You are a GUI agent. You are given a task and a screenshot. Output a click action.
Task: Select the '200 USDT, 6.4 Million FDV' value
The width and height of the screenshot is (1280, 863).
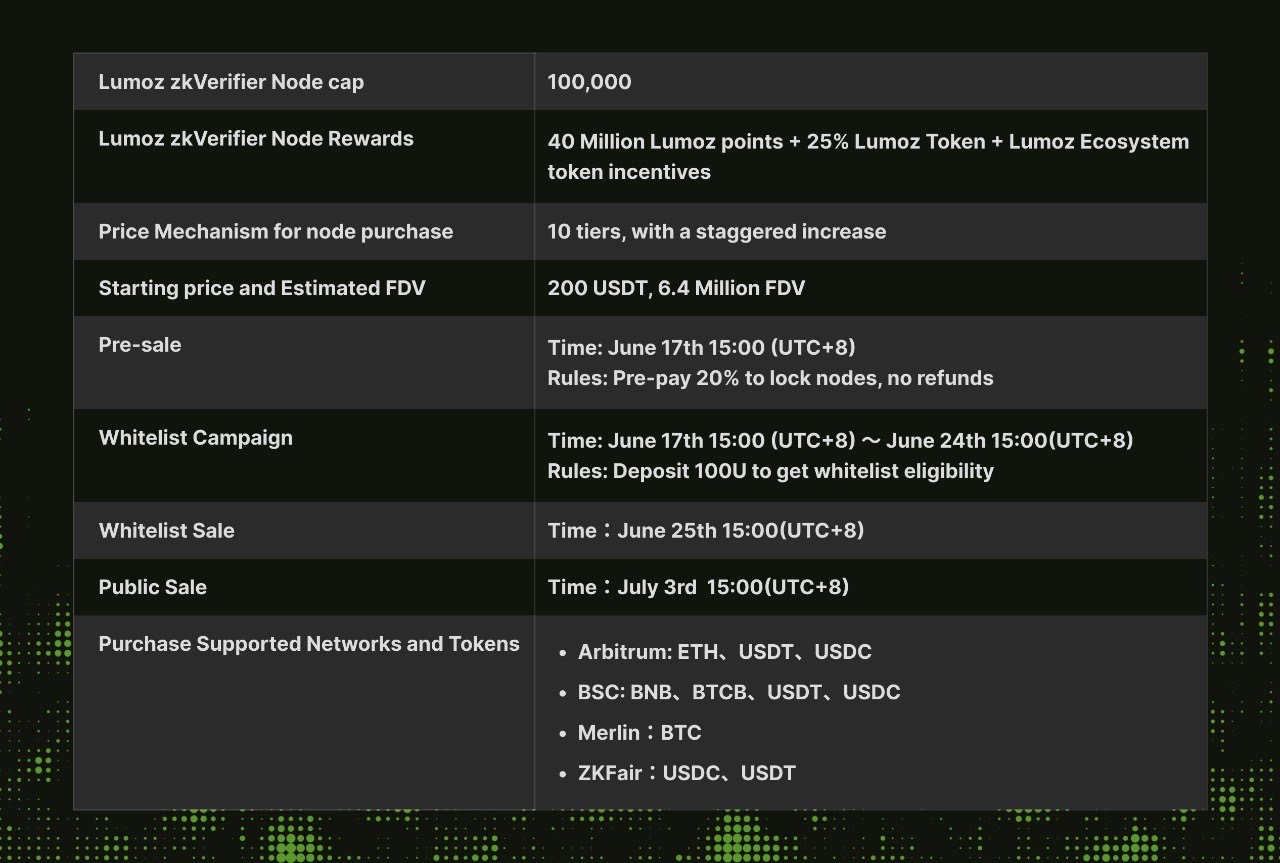pyautogui.click(x=676, y=288)
